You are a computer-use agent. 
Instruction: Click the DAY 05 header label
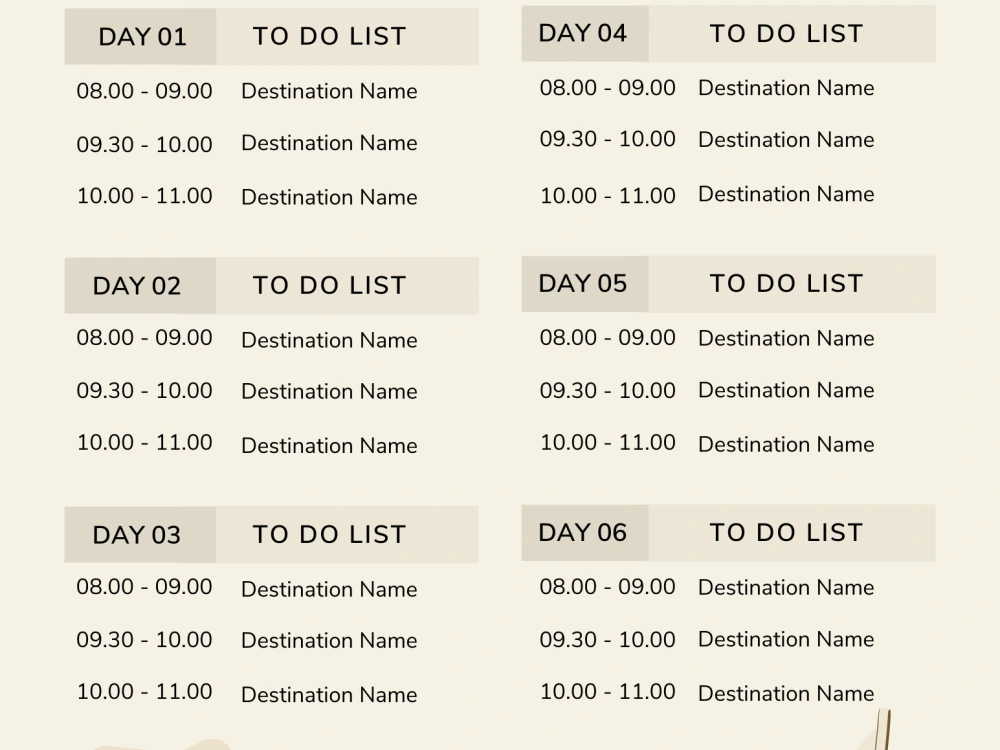point(583,283)
